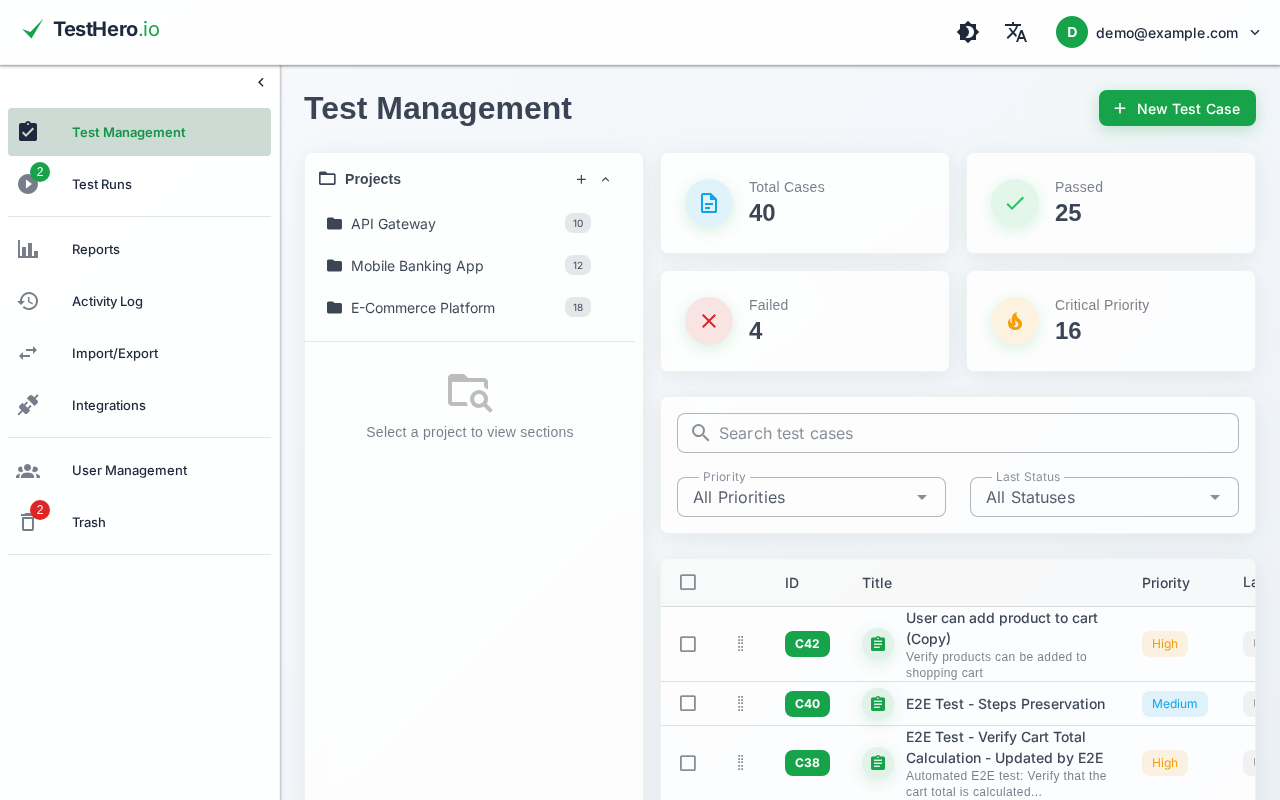
Task: Open the language translate icon
Action: coord(1016,32)
